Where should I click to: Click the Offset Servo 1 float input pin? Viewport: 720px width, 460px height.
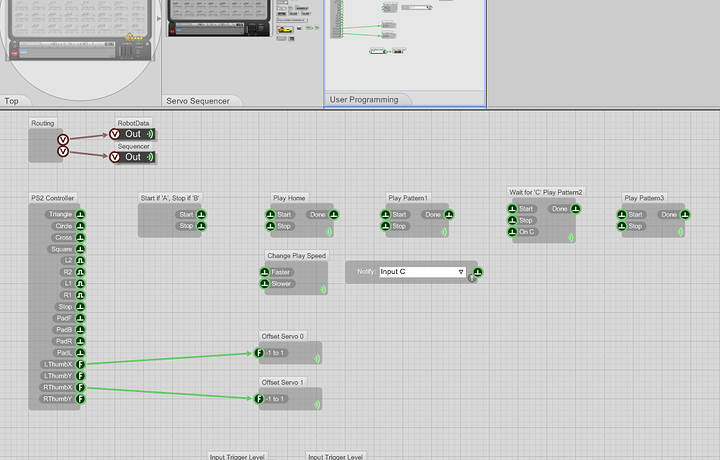pyautogui.click(x=259, y=398)
